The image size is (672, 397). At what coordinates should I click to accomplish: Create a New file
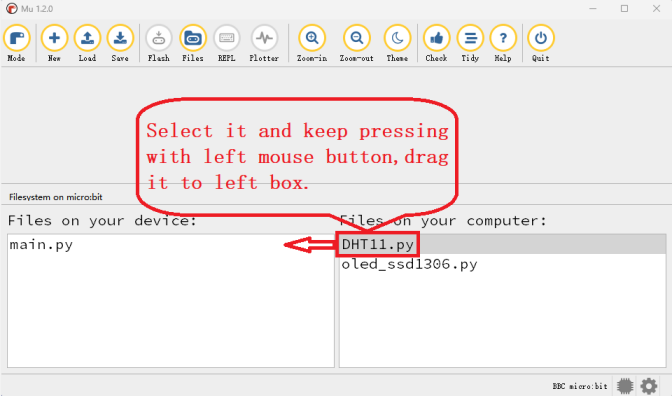54,43
